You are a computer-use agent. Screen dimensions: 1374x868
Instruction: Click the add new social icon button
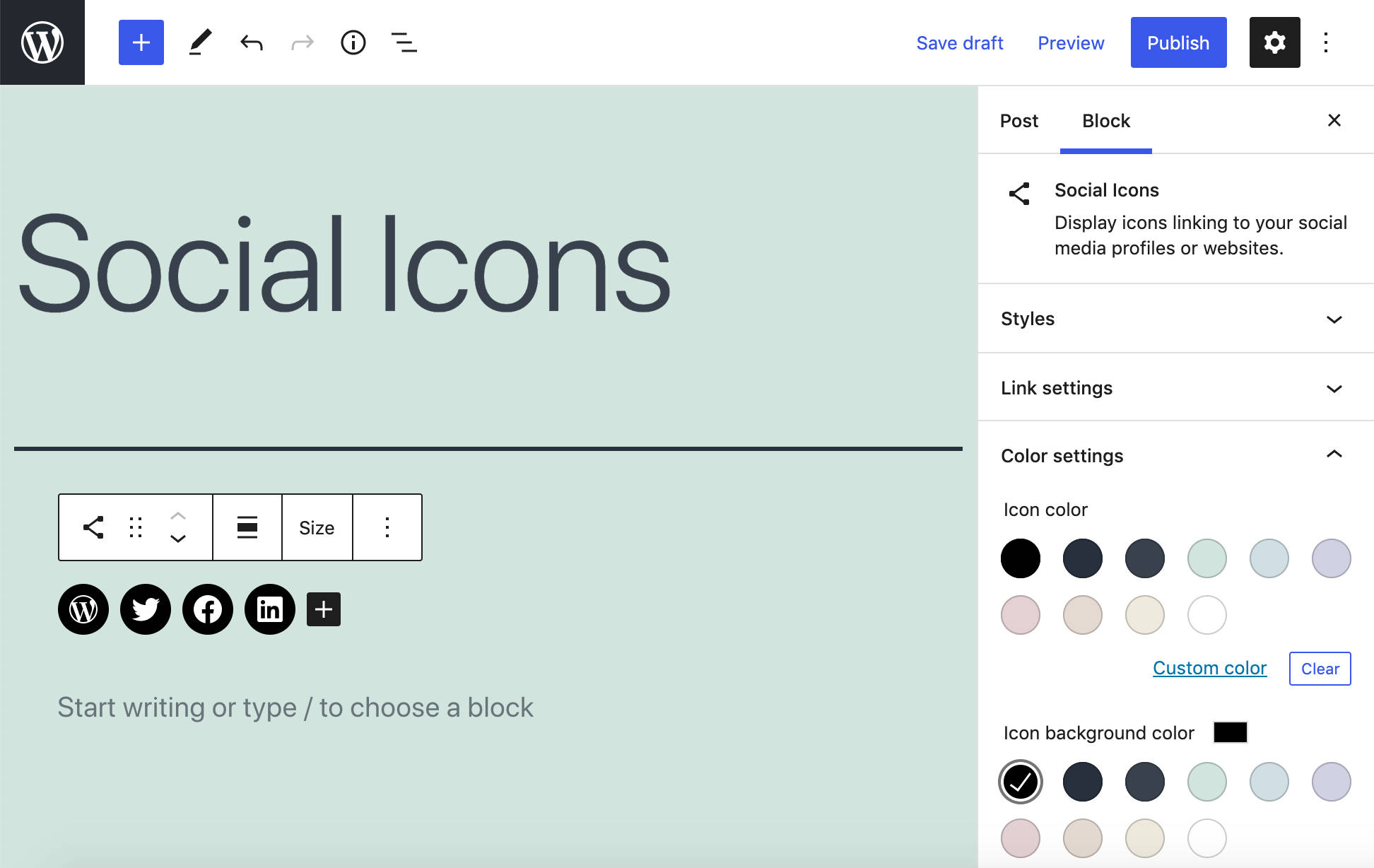coord(325,609)
